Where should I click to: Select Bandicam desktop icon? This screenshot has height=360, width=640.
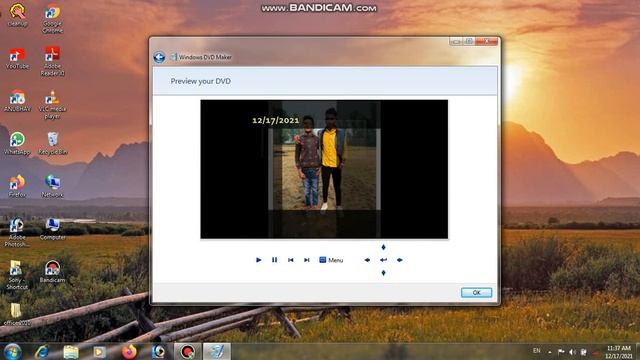pos(52,272)
